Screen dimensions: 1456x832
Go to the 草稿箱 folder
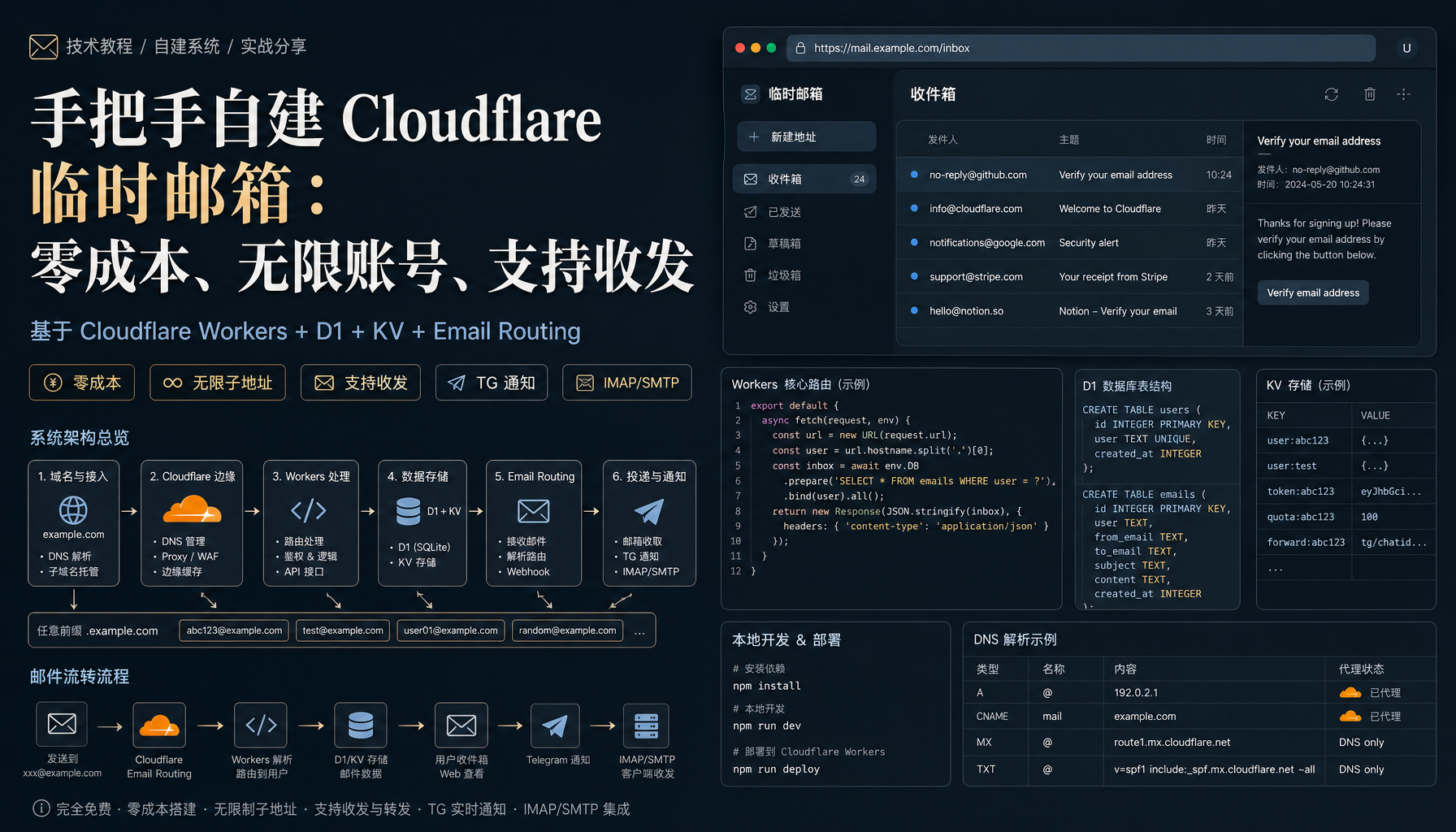(804, 243)
